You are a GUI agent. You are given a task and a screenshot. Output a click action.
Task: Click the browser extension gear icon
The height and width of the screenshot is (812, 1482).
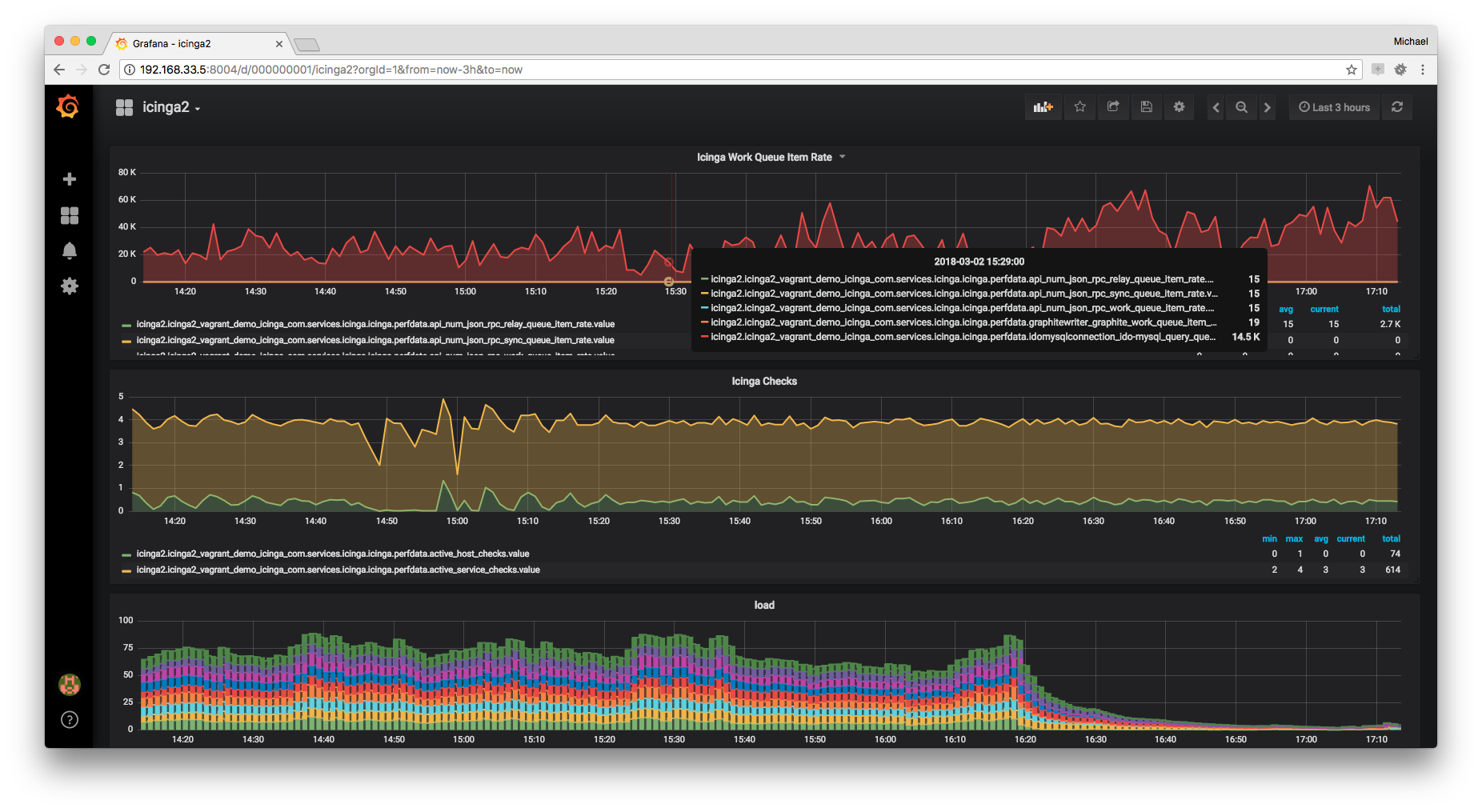1400,70
